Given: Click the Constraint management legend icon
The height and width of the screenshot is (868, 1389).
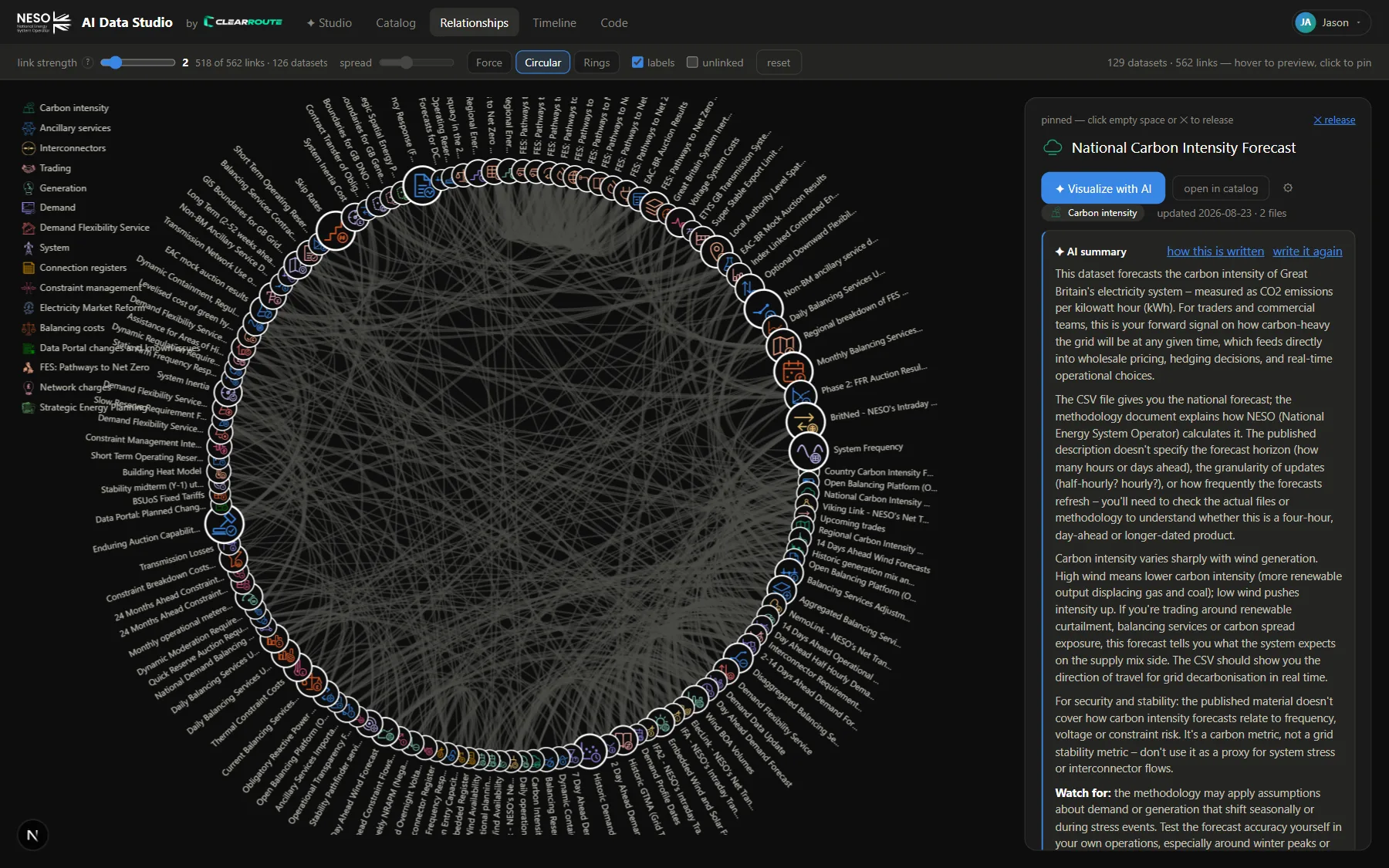Looking at the screenshot, I should point(29,288).
